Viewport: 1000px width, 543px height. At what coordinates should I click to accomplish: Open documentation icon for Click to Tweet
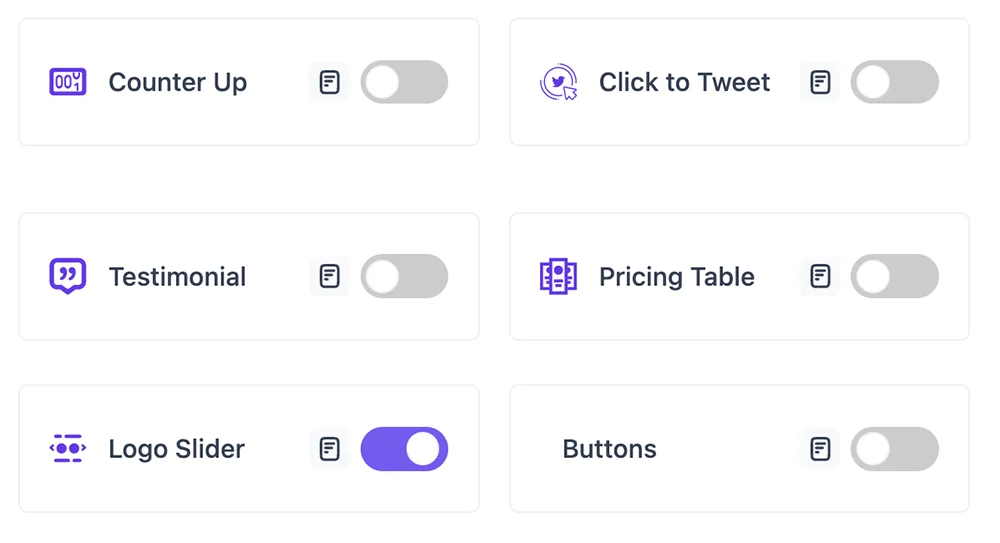[x=820, y=82]
